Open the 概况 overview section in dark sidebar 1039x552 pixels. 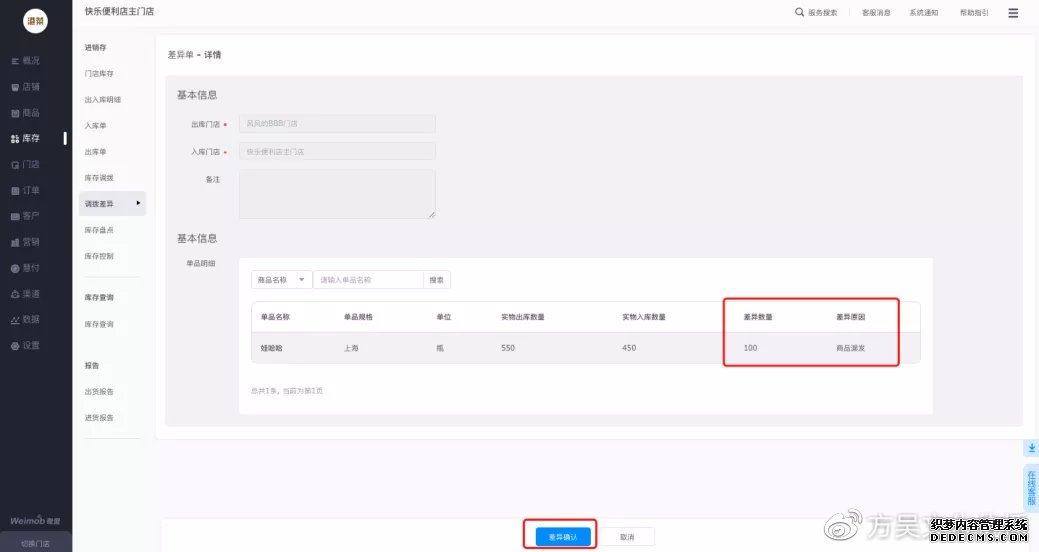(26, 60)
